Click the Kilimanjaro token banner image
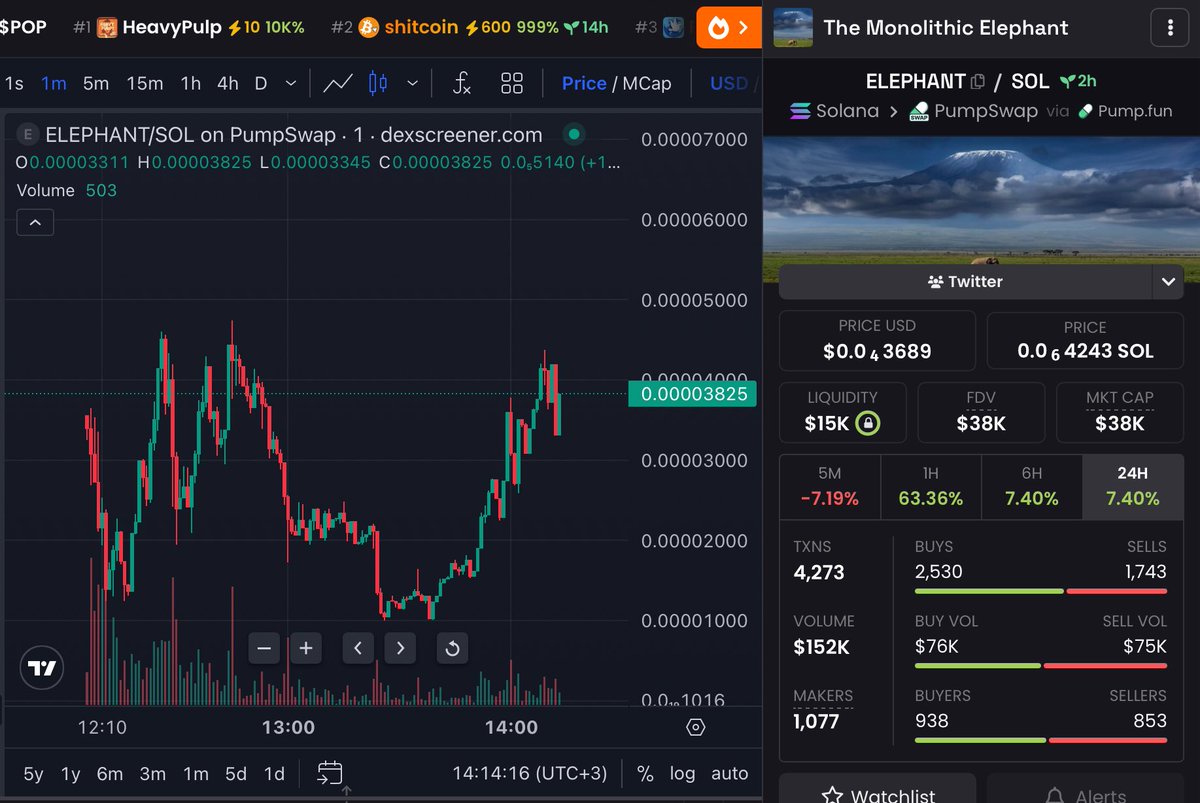 pos(981,201)
